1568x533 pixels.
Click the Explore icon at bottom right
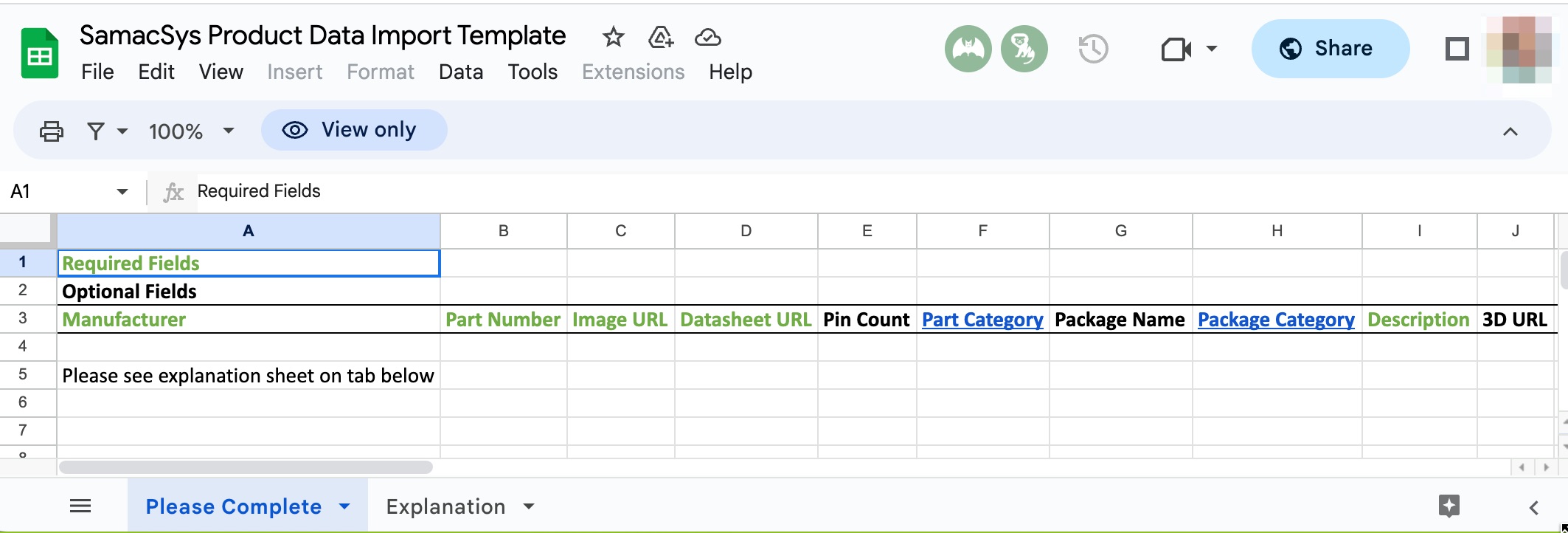tap(1449, 506)
